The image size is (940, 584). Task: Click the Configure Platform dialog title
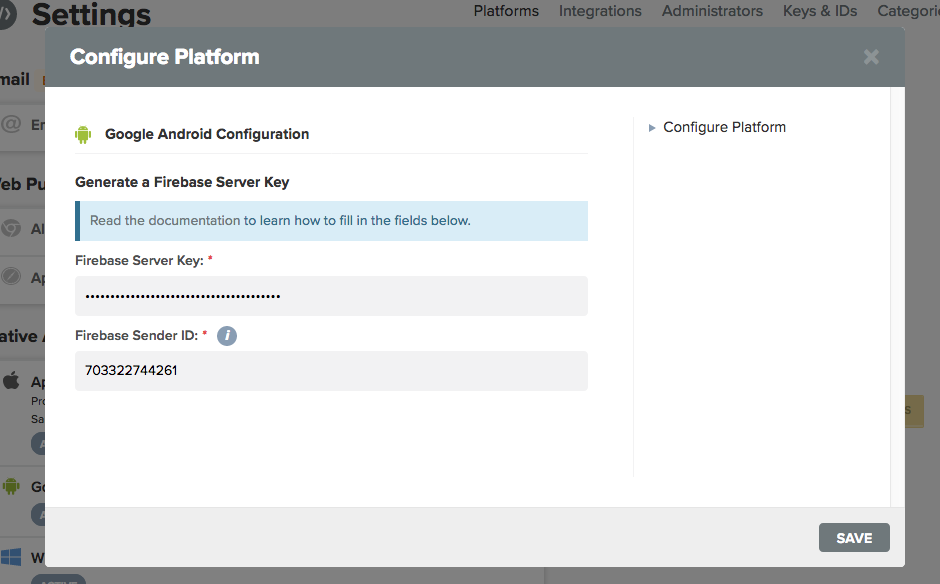pos(165,57)
